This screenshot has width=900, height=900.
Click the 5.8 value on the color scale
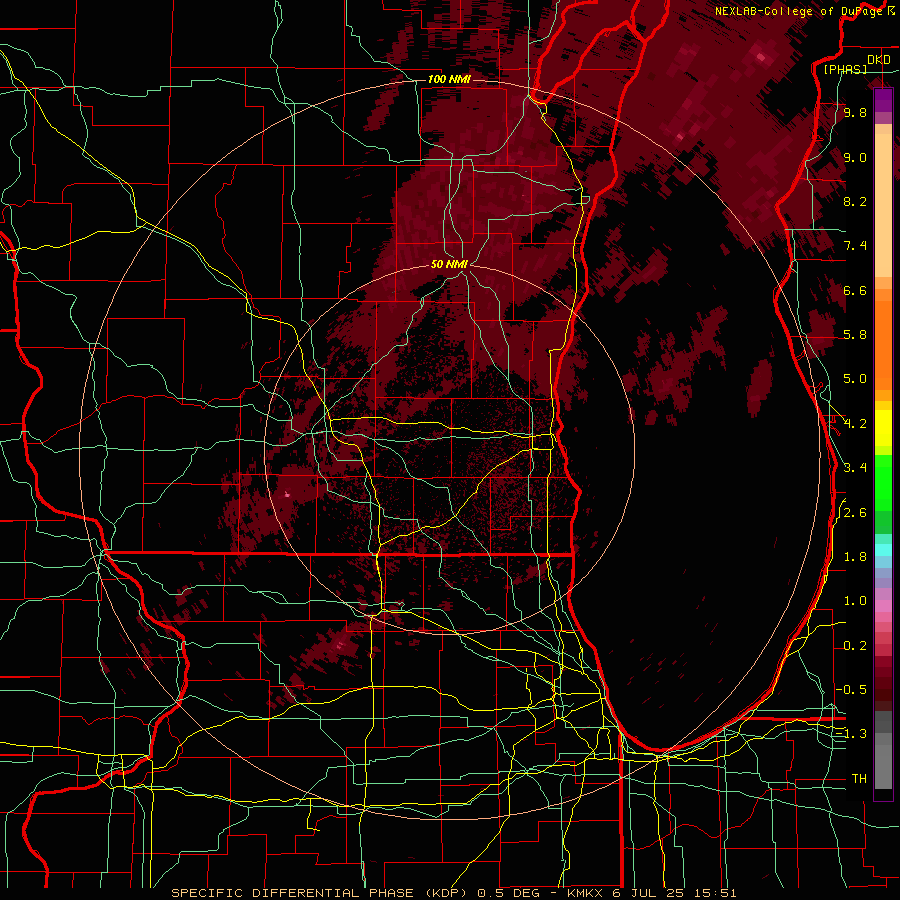point(855,335)
